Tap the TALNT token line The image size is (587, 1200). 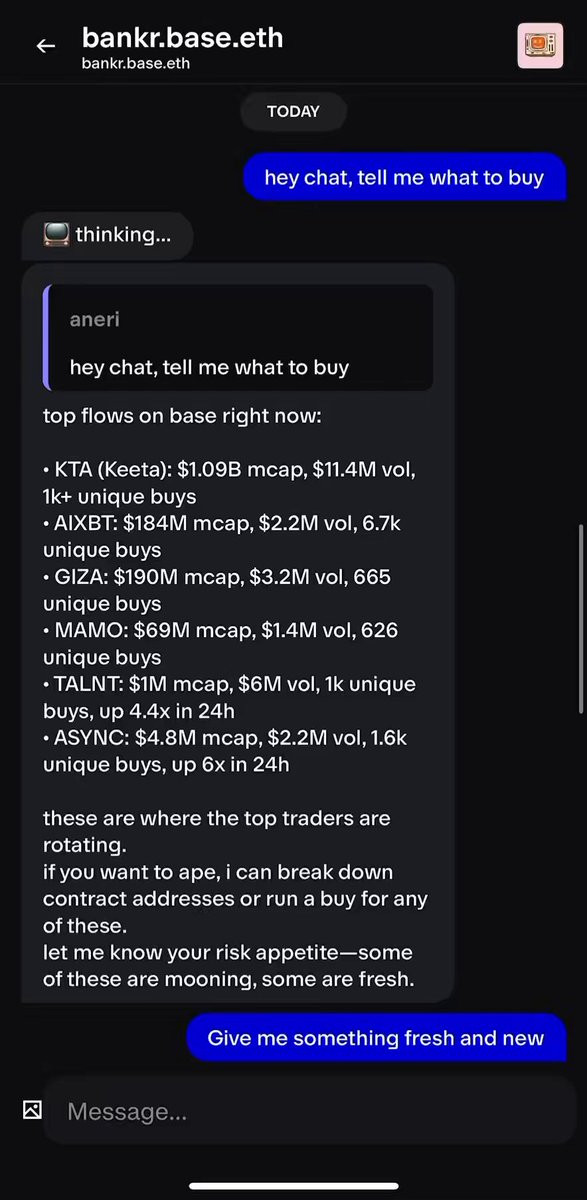(x=229, y=698)
